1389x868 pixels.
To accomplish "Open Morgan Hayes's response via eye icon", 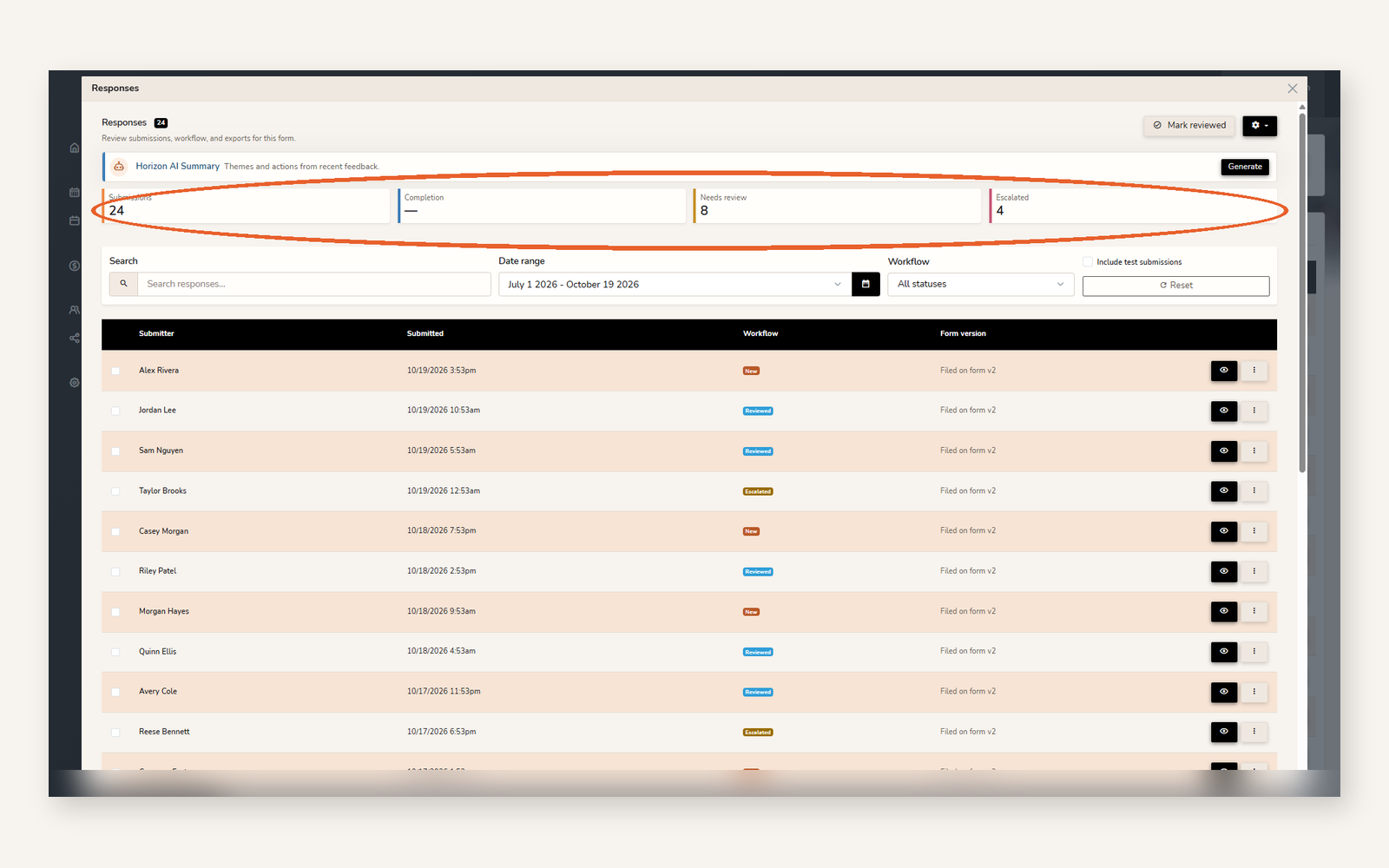I will 1224,611.
